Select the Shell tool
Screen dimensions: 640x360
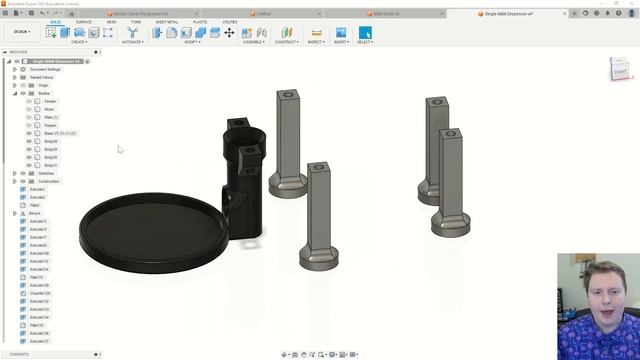click(x=186, y=33)
